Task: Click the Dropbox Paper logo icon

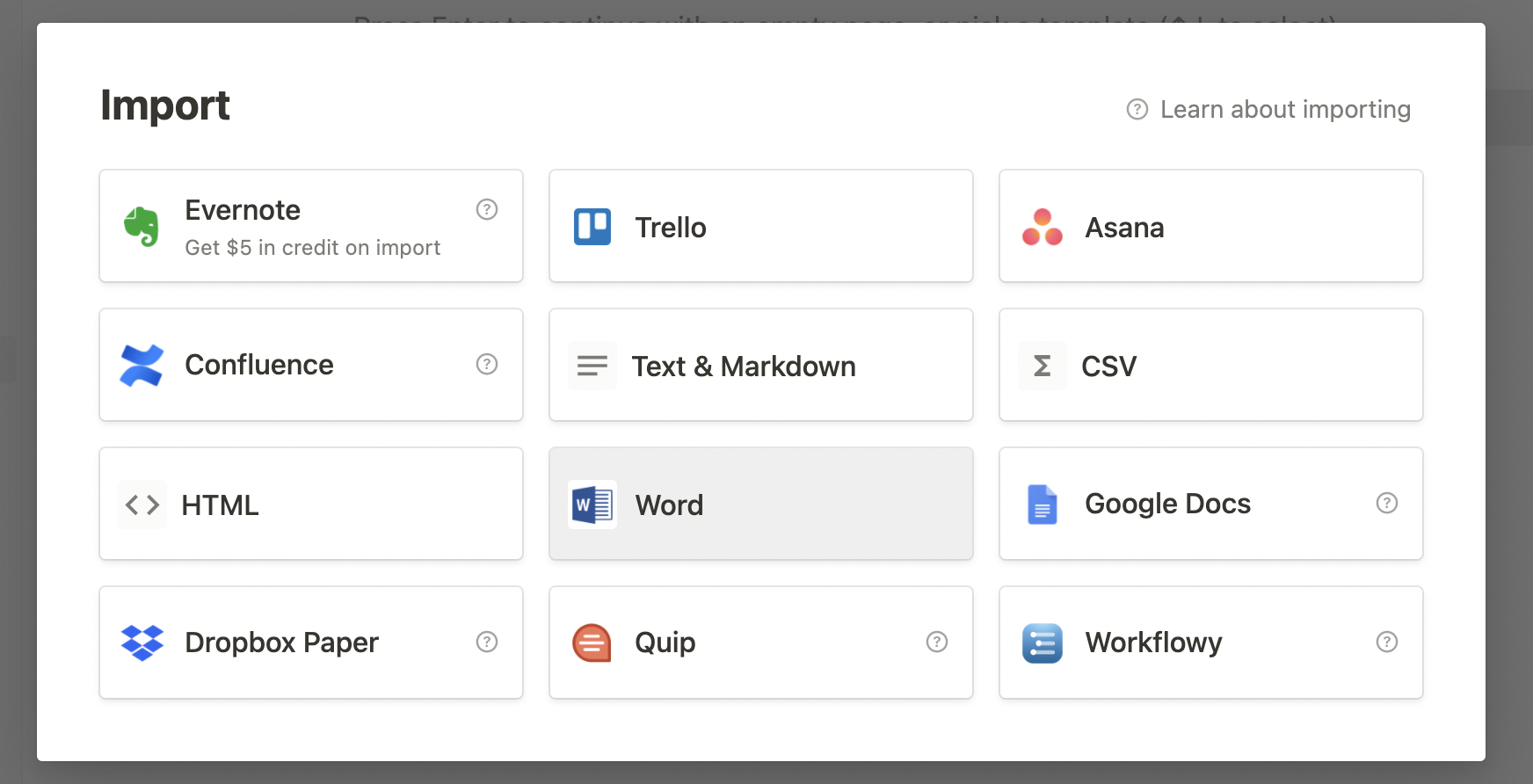Action: coord(142,642)
